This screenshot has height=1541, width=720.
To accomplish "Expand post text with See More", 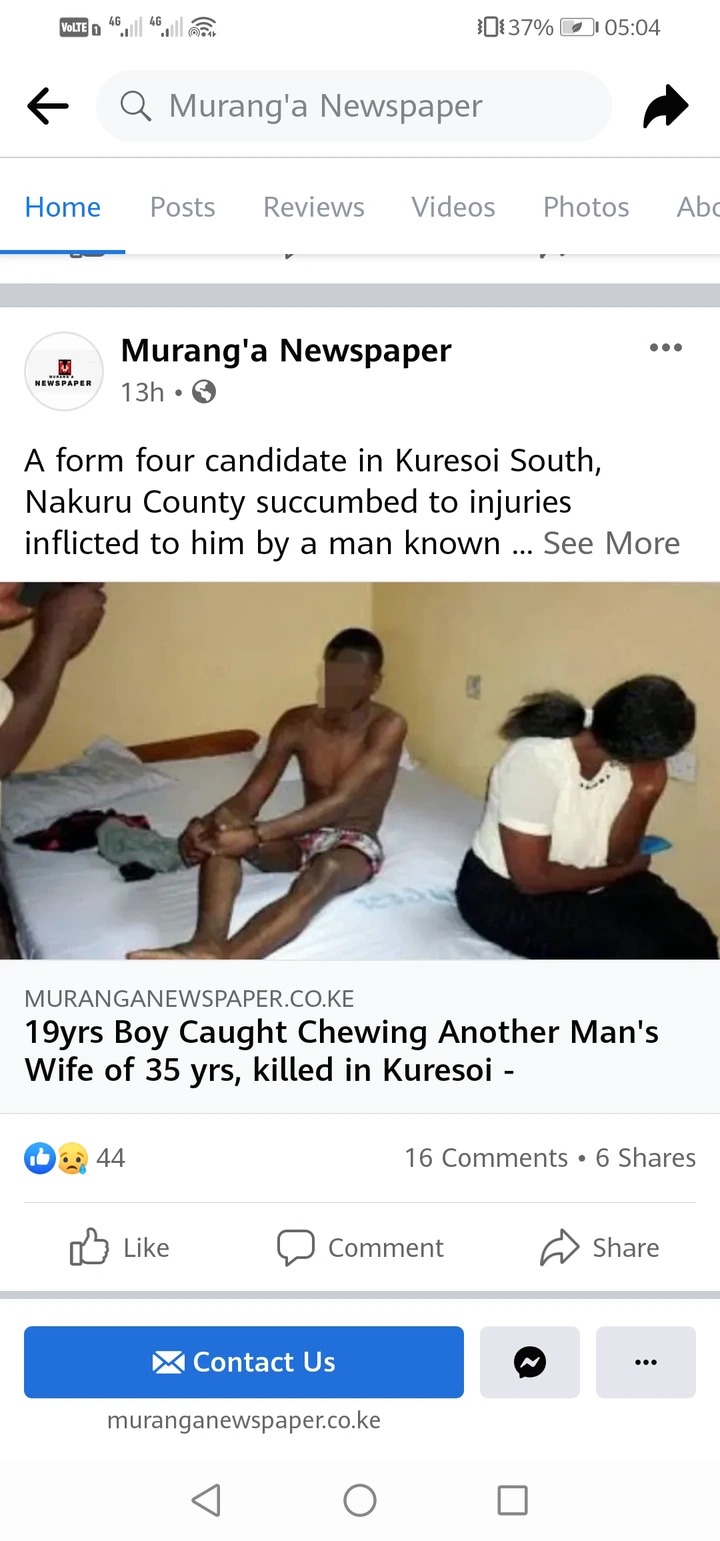I will click(x=611, y=543).
